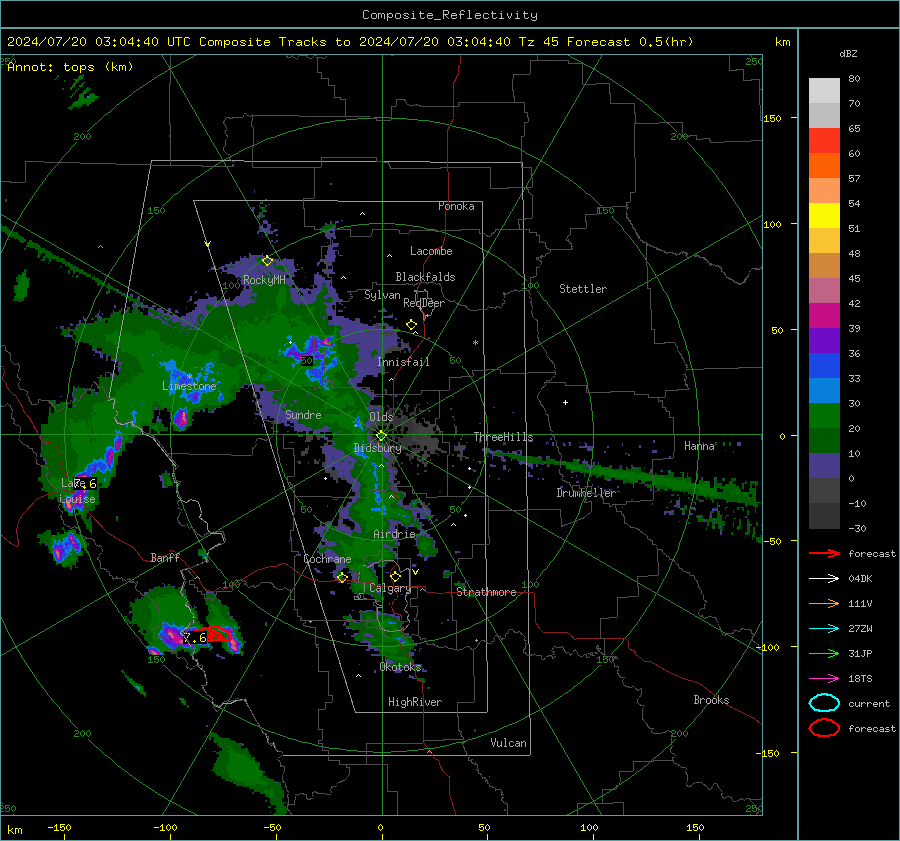Click the yellow diamond marker near RockyMH
900x841 pixels.
pyautogui.click(x=267, y=261)
